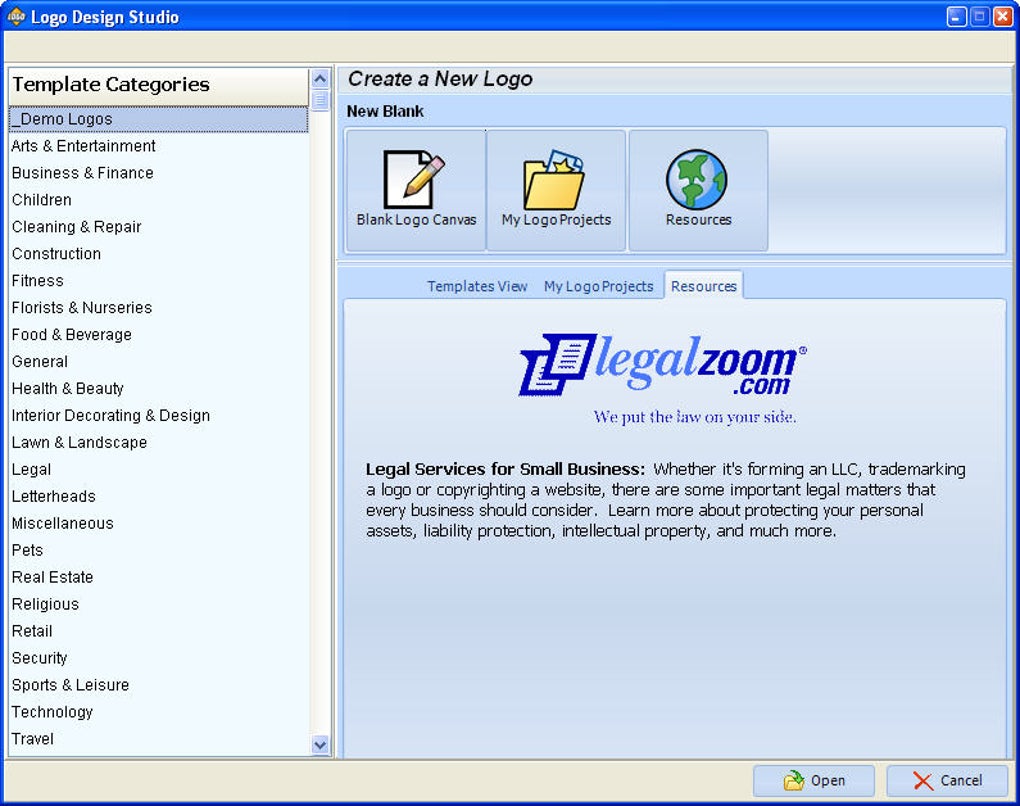
Task: Choose the Business & Finance category
Action: click(x=158, y=173)
